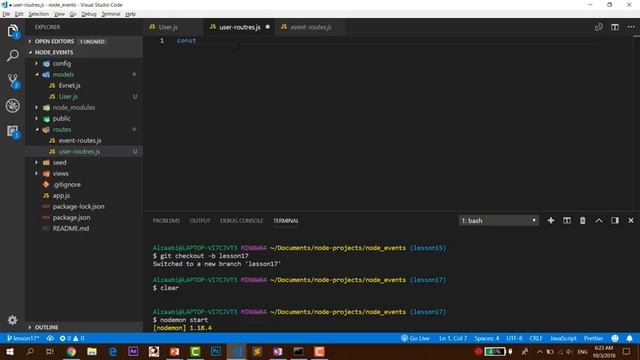Image resolution: width=640 pixels, height=360 pixels.
Task: Open the Selection menu
Action: (x=38, y=14)
